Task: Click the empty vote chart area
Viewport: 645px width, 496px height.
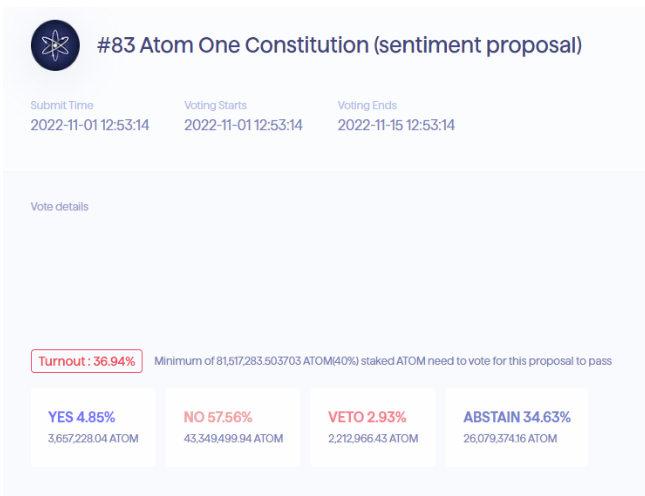Action: pyautogui.click(x=321, y=280)
